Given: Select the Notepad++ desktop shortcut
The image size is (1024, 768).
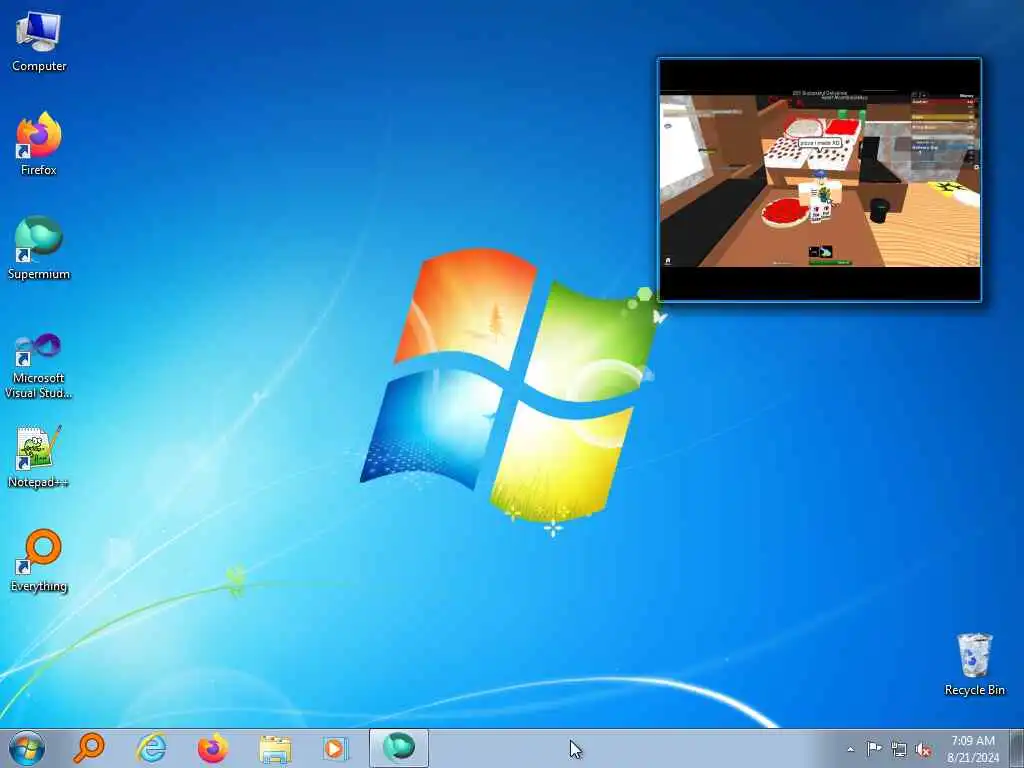Looking at the screenshot, I should [x=38, y=456].
